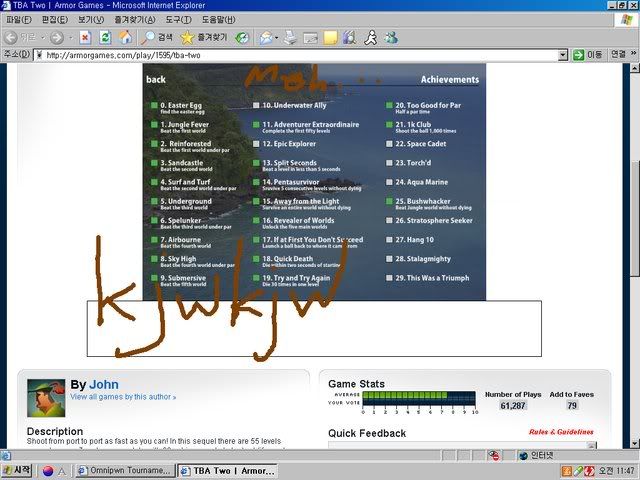Open the Mail button dropdown arrow

(x=276, y=37)
